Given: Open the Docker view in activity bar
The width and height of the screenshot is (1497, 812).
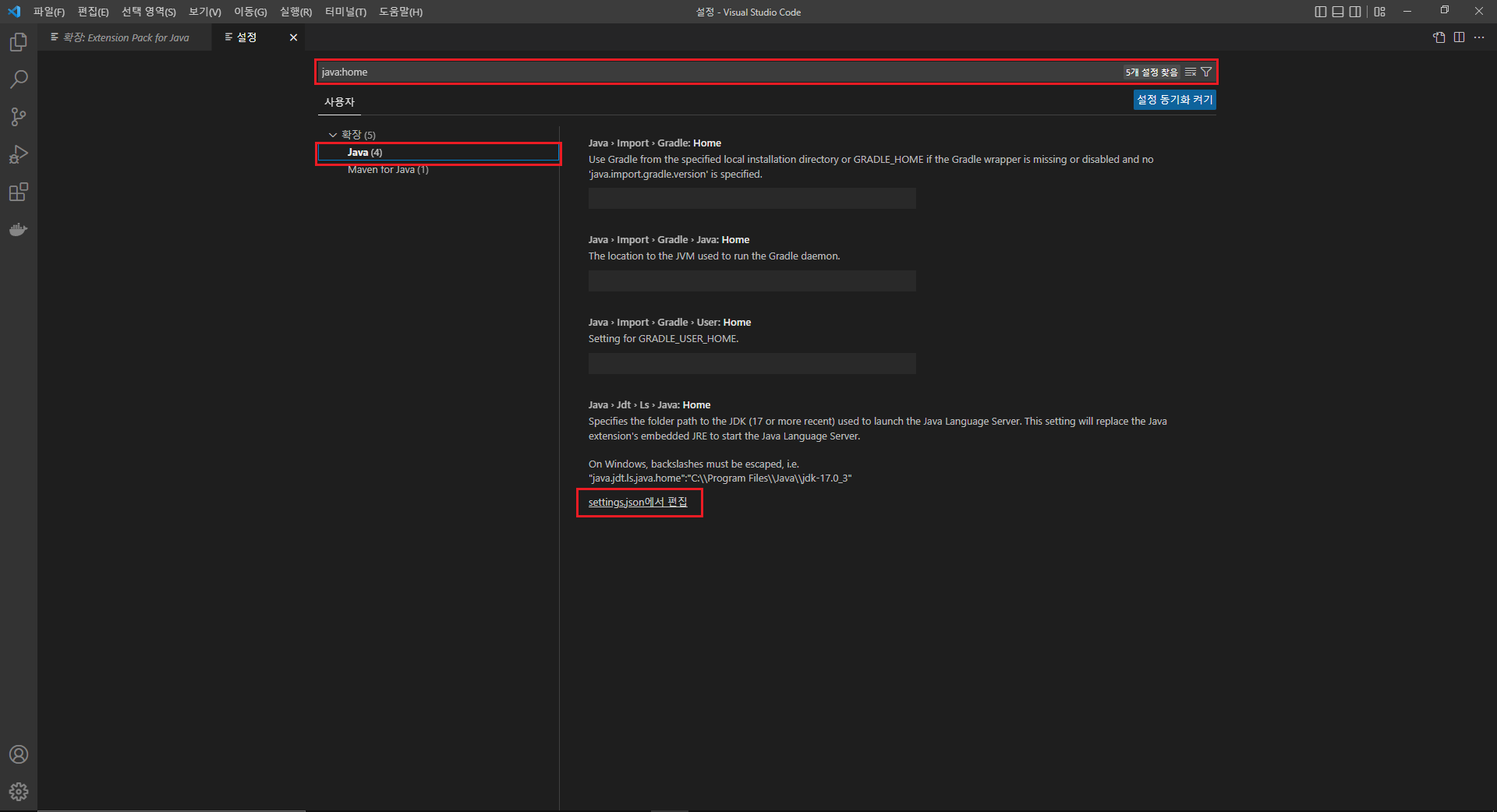Looking at the screenshot, I should [19, 229].
